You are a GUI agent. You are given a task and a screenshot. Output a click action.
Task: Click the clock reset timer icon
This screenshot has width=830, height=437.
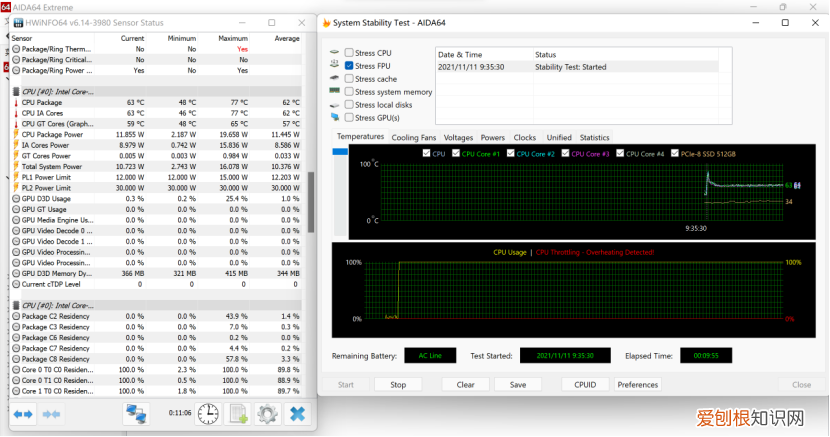point(207,414)
